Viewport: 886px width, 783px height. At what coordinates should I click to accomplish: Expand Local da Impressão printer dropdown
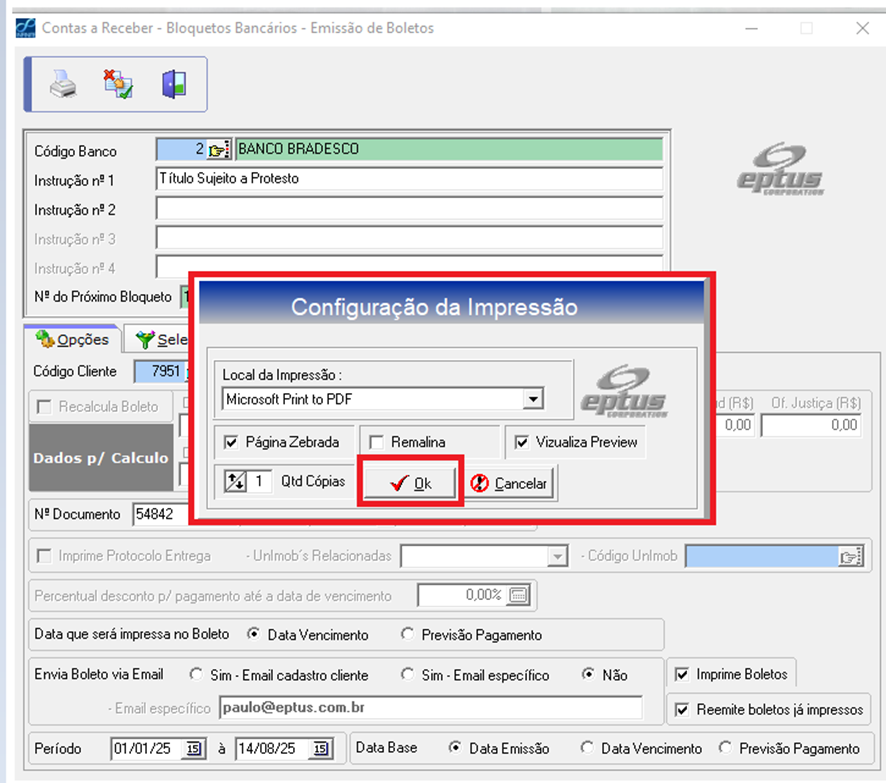coord(534,400)
